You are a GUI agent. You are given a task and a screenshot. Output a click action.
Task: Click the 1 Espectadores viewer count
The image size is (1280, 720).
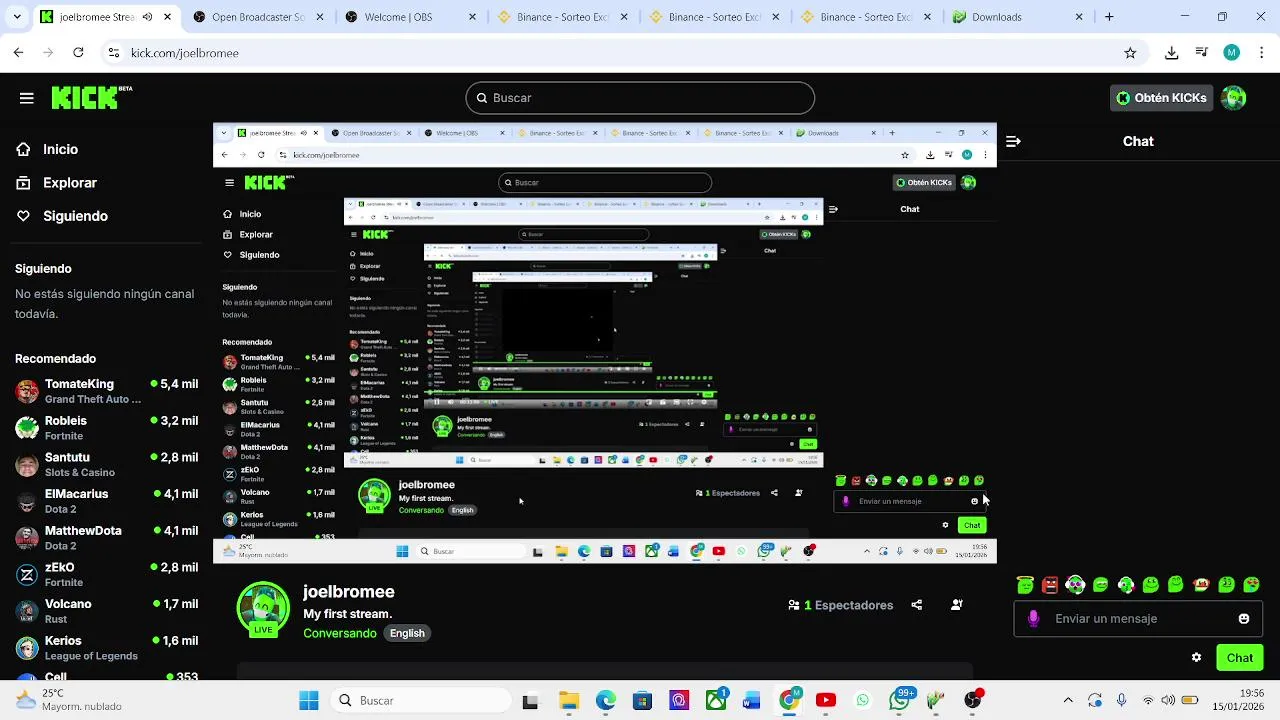click(840, 605)
